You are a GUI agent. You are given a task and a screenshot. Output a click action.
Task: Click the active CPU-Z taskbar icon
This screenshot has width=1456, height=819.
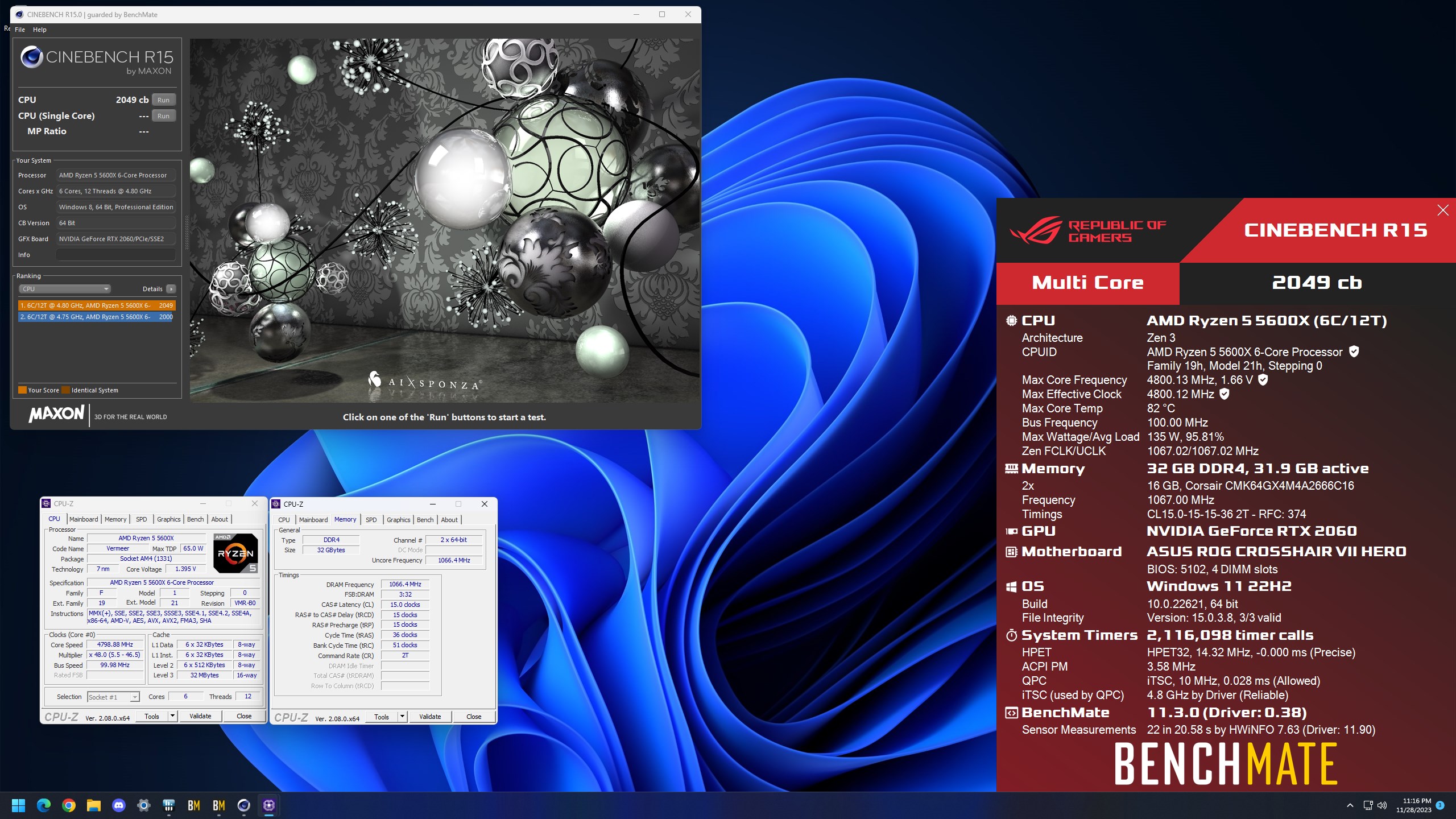[268, 805]
